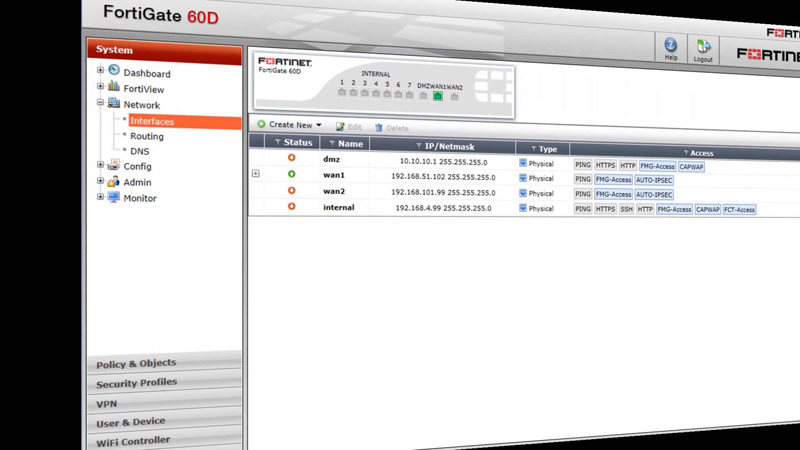
Task: Click the WAN2 port on device faceplate
Action: click(x=455, y=97)
